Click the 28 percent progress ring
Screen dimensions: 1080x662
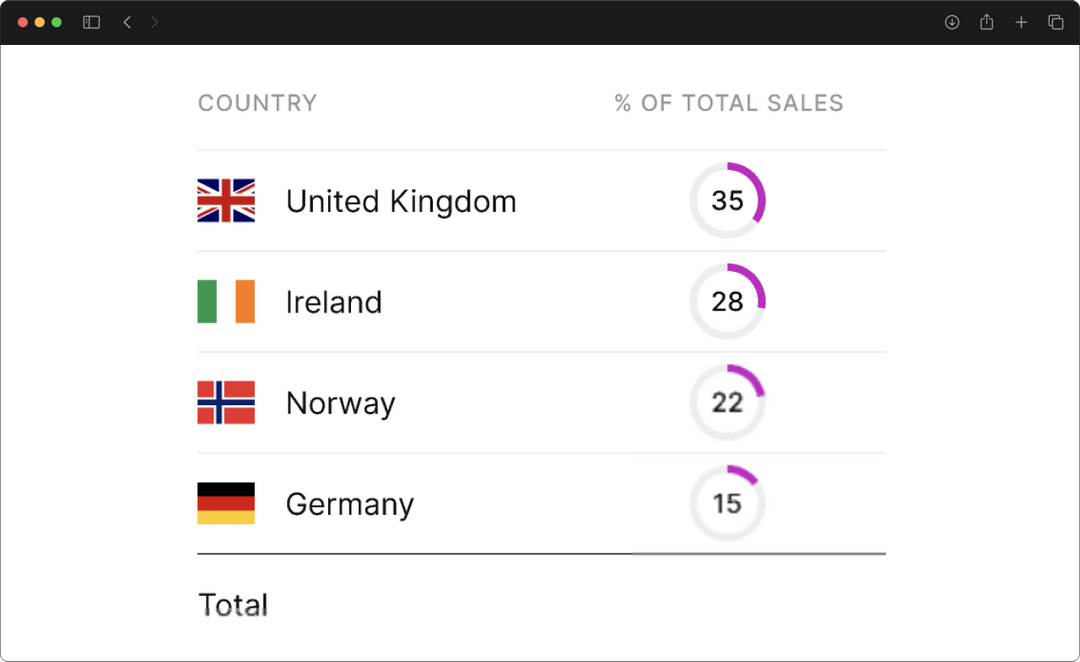coord(727,302)
